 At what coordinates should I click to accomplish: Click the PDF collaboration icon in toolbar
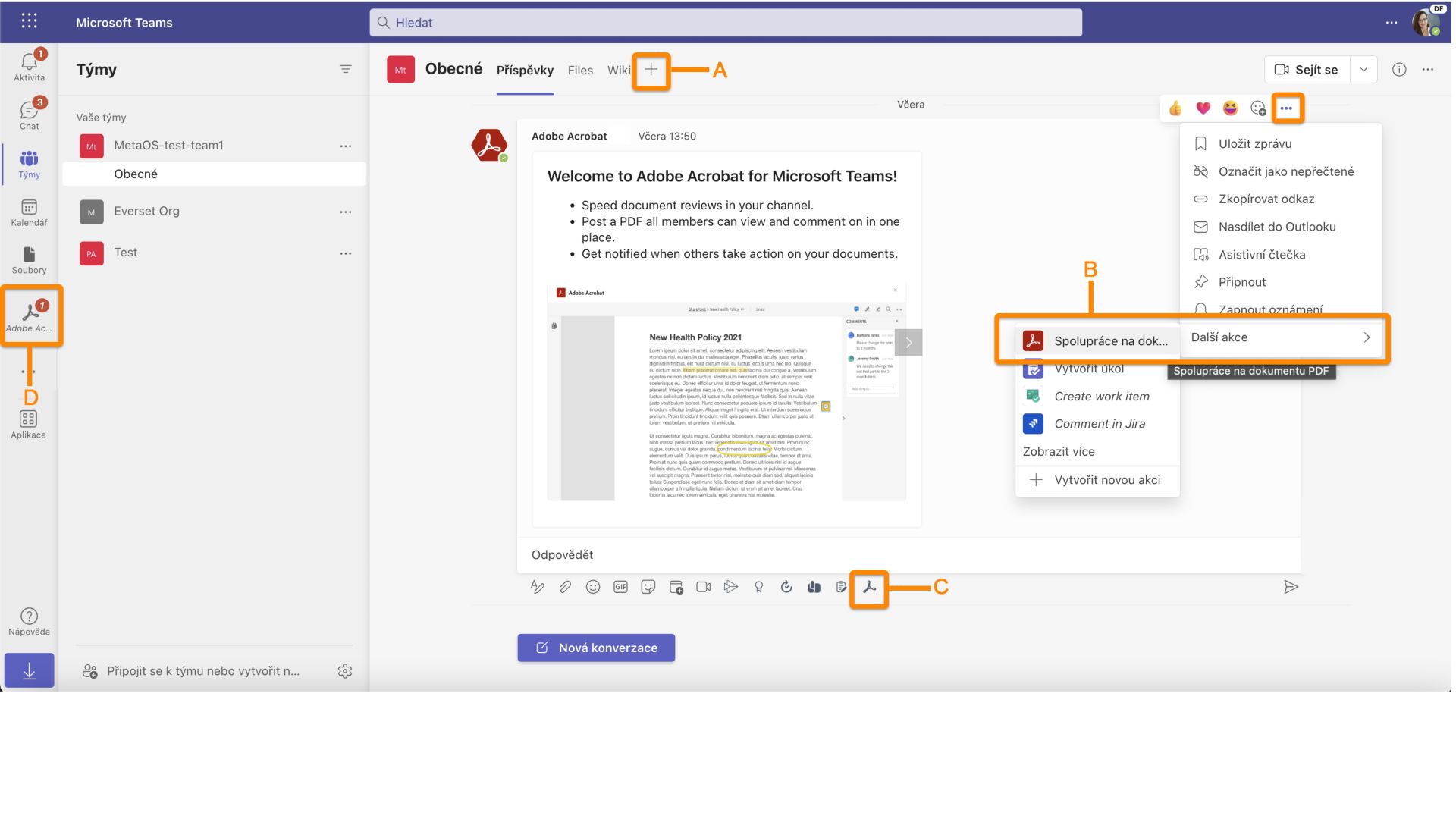(x=868, y=587)
